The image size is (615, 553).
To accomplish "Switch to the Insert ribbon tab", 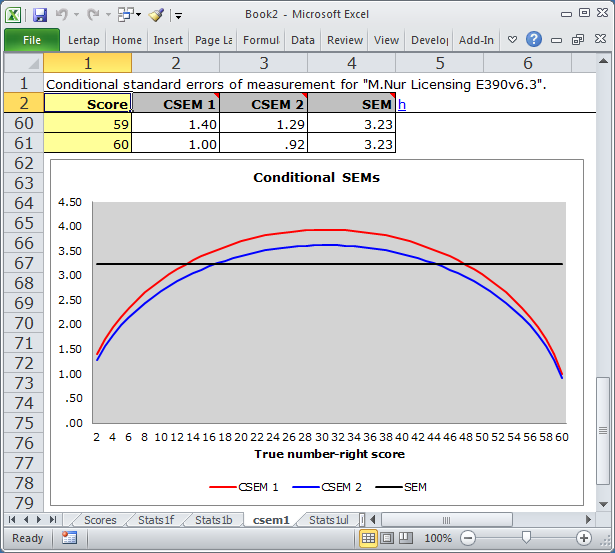I will tap(168, 40).
